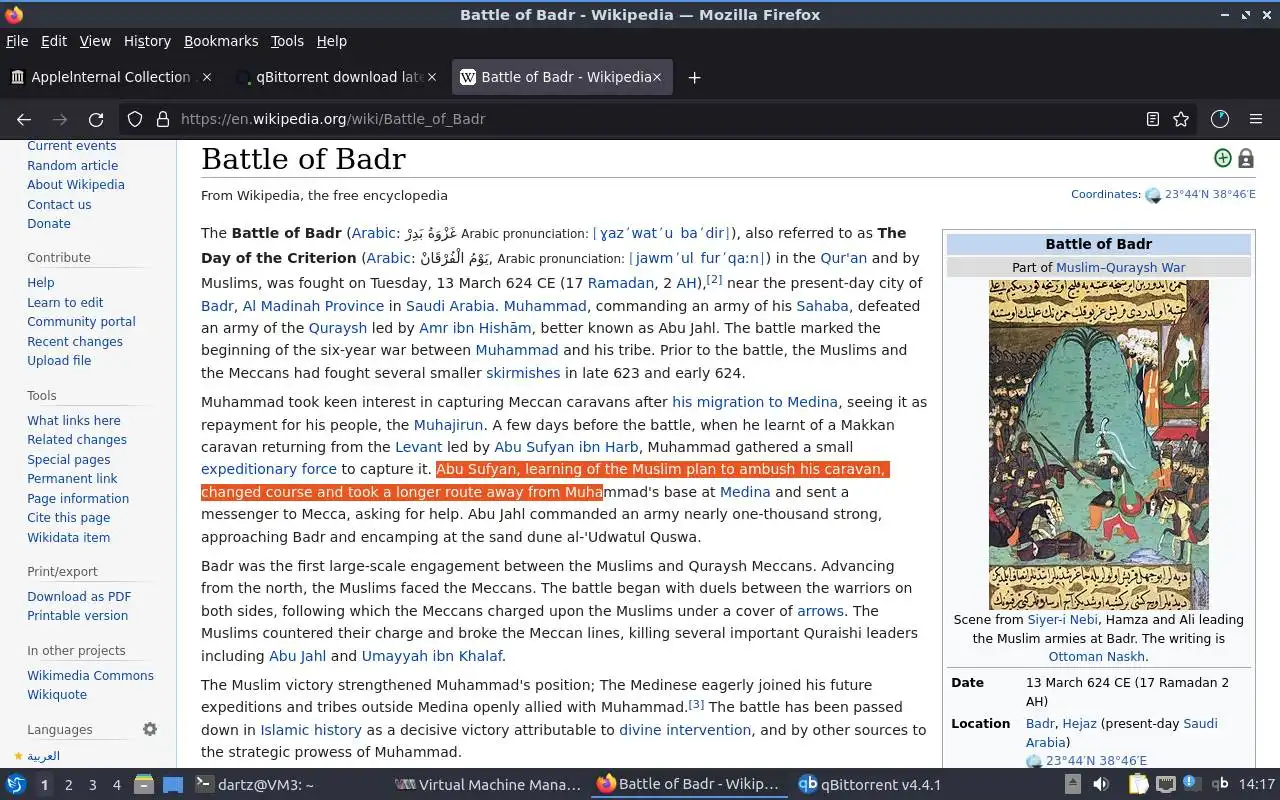
Task: Open the File menu
Action: click(17, 41)
